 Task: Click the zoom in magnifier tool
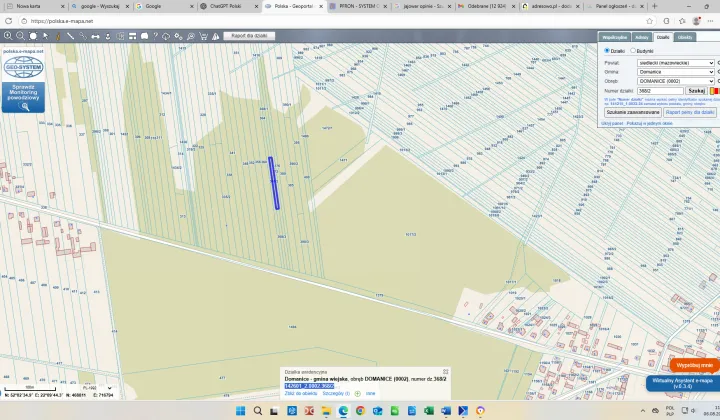pos(8,36)
